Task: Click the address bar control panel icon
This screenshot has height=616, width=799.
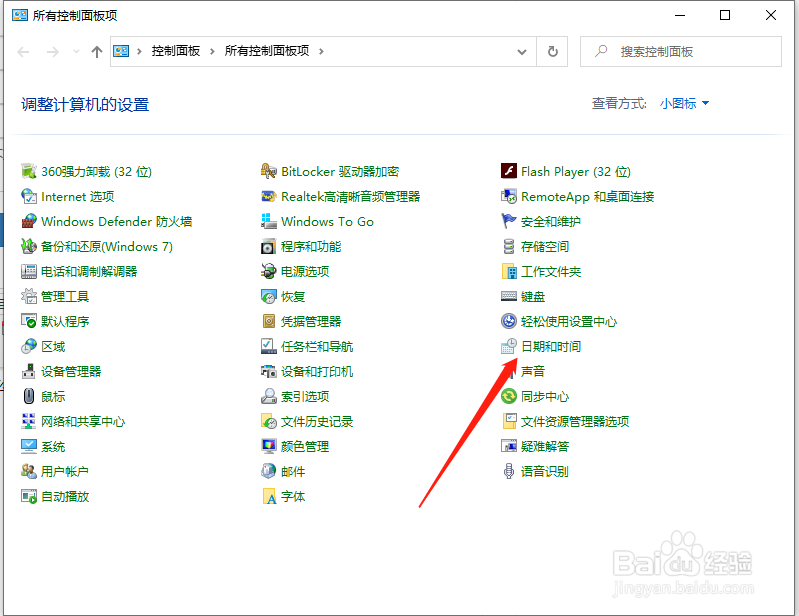Action: (121, 51)
